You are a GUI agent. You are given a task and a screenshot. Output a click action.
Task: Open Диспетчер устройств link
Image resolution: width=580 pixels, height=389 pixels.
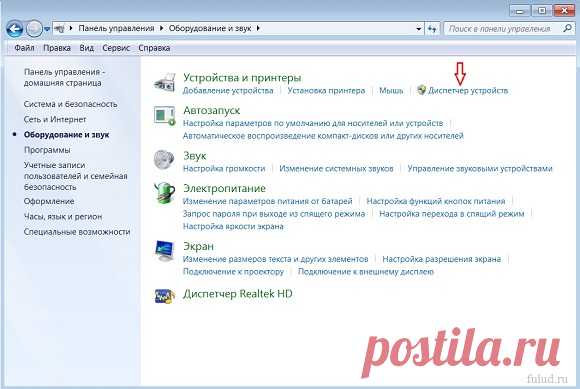point(468,91)
